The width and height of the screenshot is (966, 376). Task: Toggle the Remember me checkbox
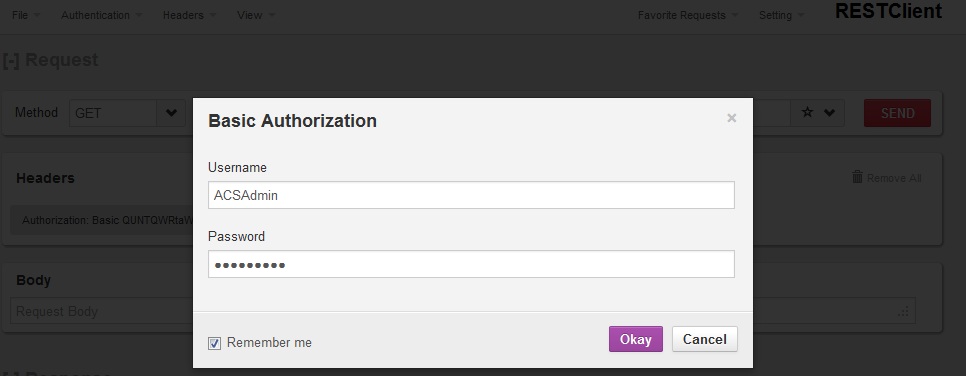tap(214, 343)
